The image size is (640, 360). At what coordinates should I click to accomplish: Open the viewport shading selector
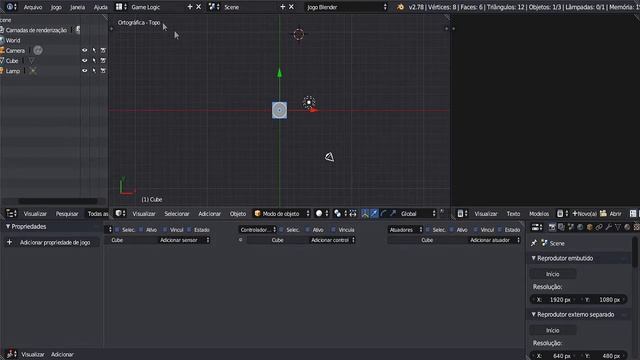coord(322,213)
